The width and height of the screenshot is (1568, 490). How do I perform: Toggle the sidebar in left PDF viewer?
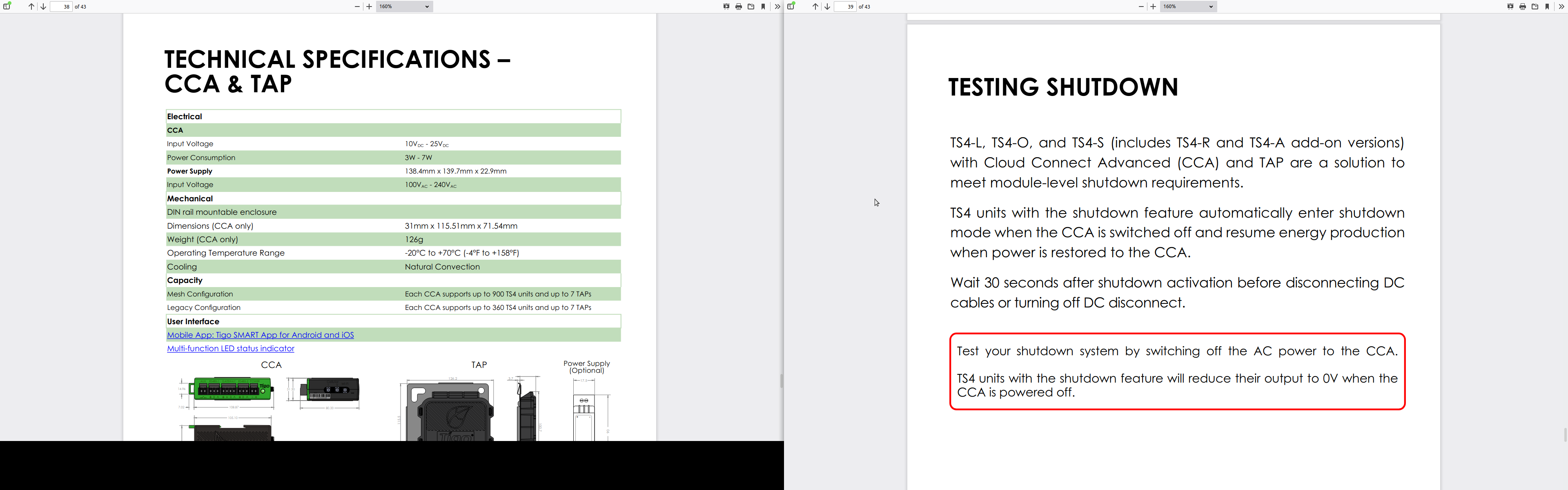click(x=7, y=6)
